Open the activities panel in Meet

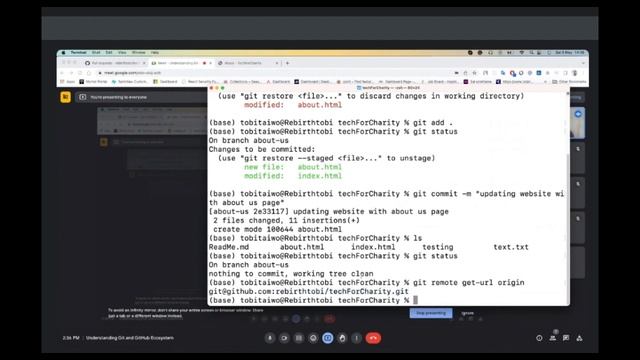coord(580,338)
